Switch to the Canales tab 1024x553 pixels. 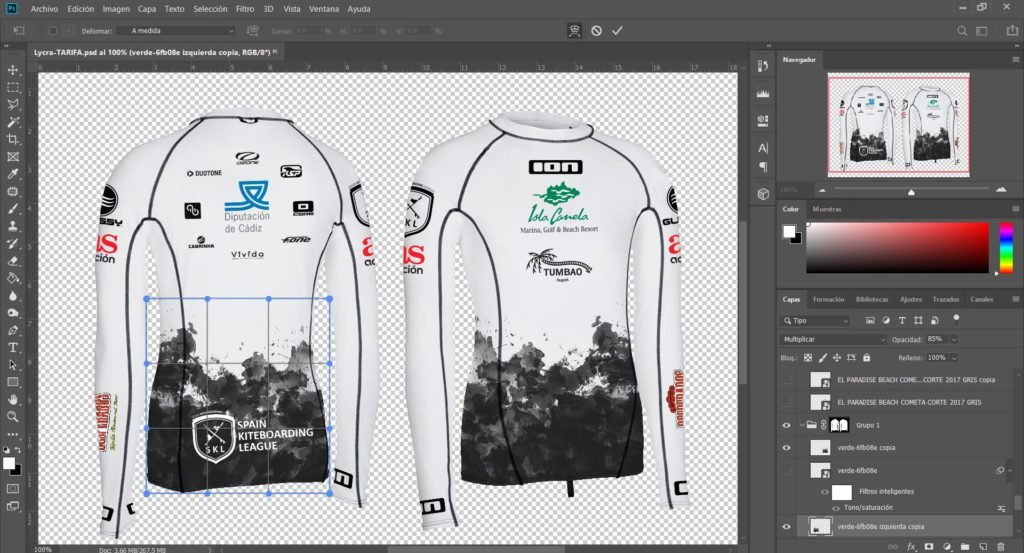coord(982,299)
